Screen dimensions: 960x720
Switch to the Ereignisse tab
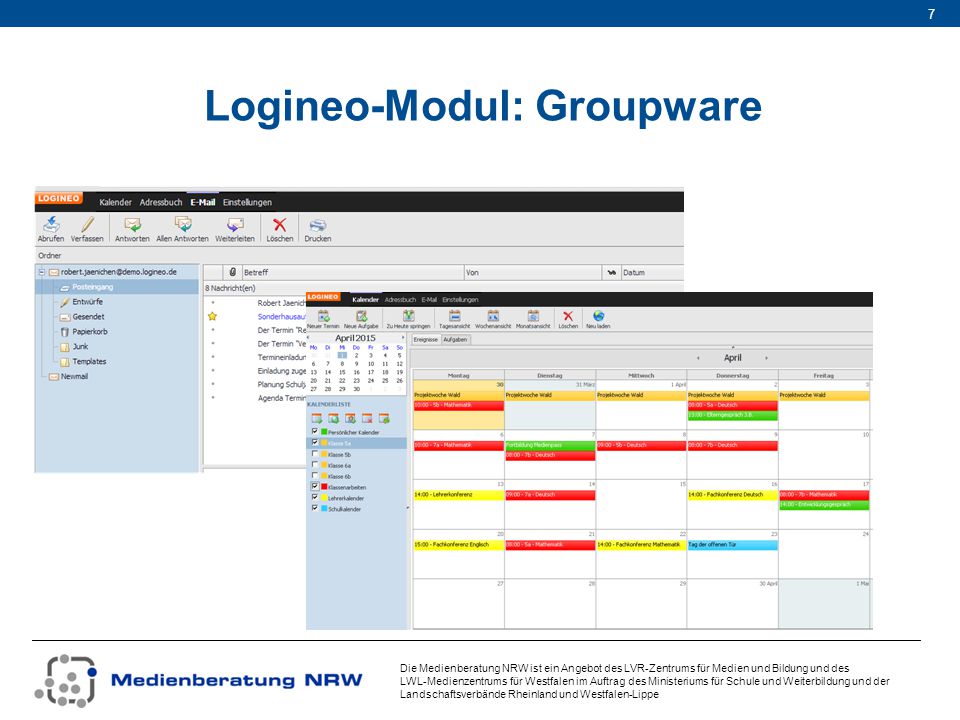click(426, 340)
